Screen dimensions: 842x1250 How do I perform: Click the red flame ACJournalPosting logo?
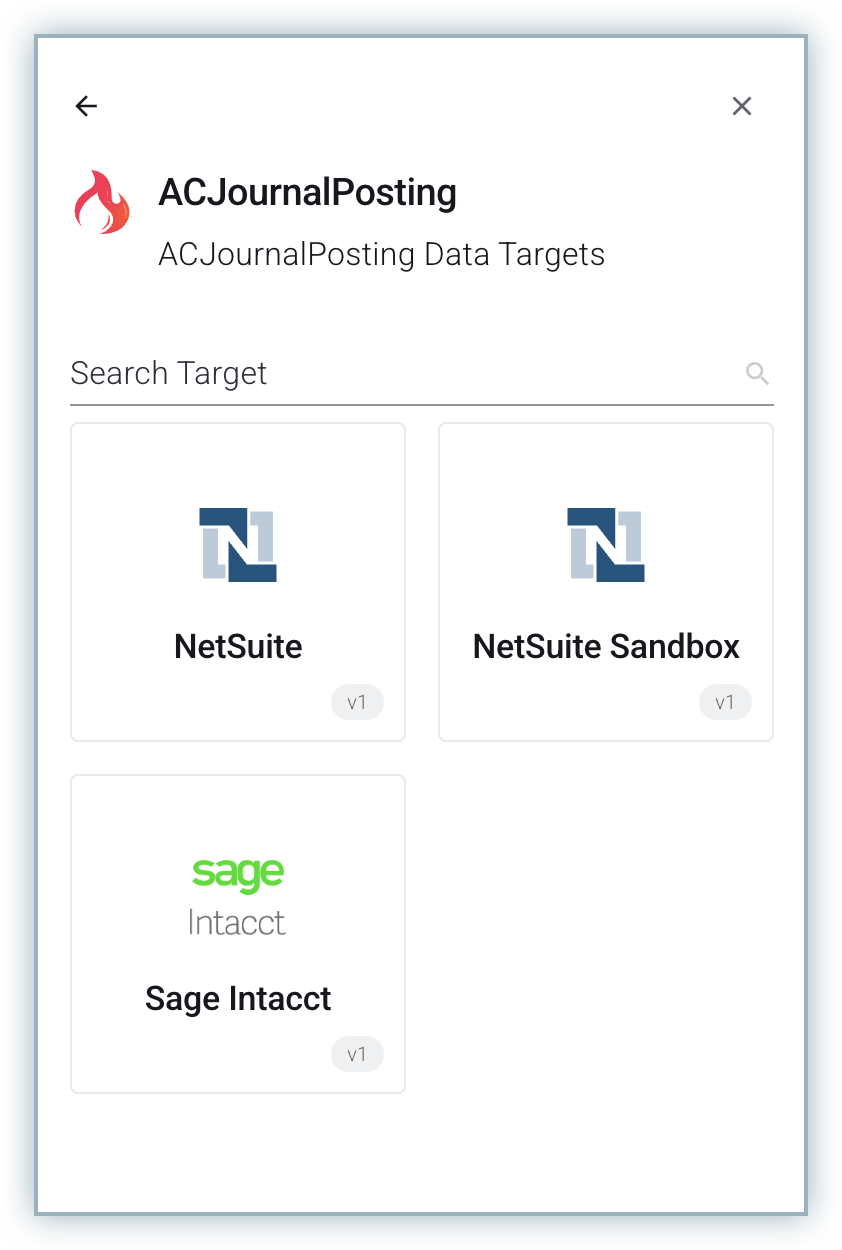pos(102,202)
